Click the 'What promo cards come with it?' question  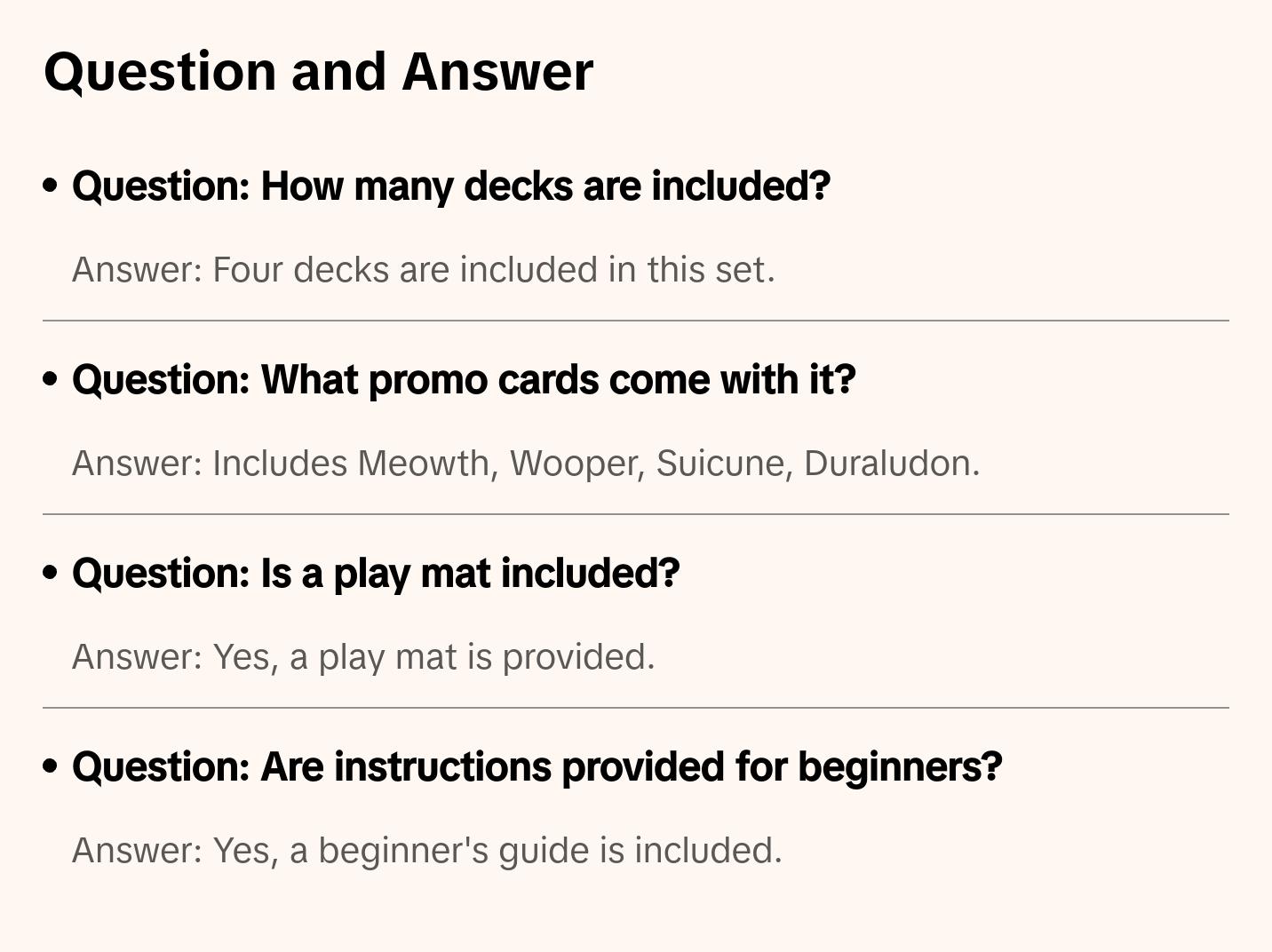tap(464, 380)
